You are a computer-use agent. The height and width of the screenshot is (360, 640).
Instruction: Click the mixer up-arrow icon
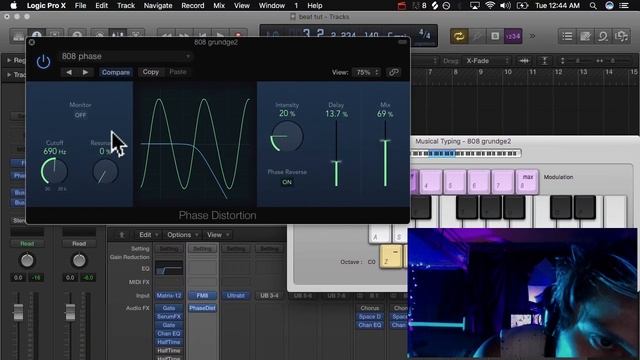point(121,235)
